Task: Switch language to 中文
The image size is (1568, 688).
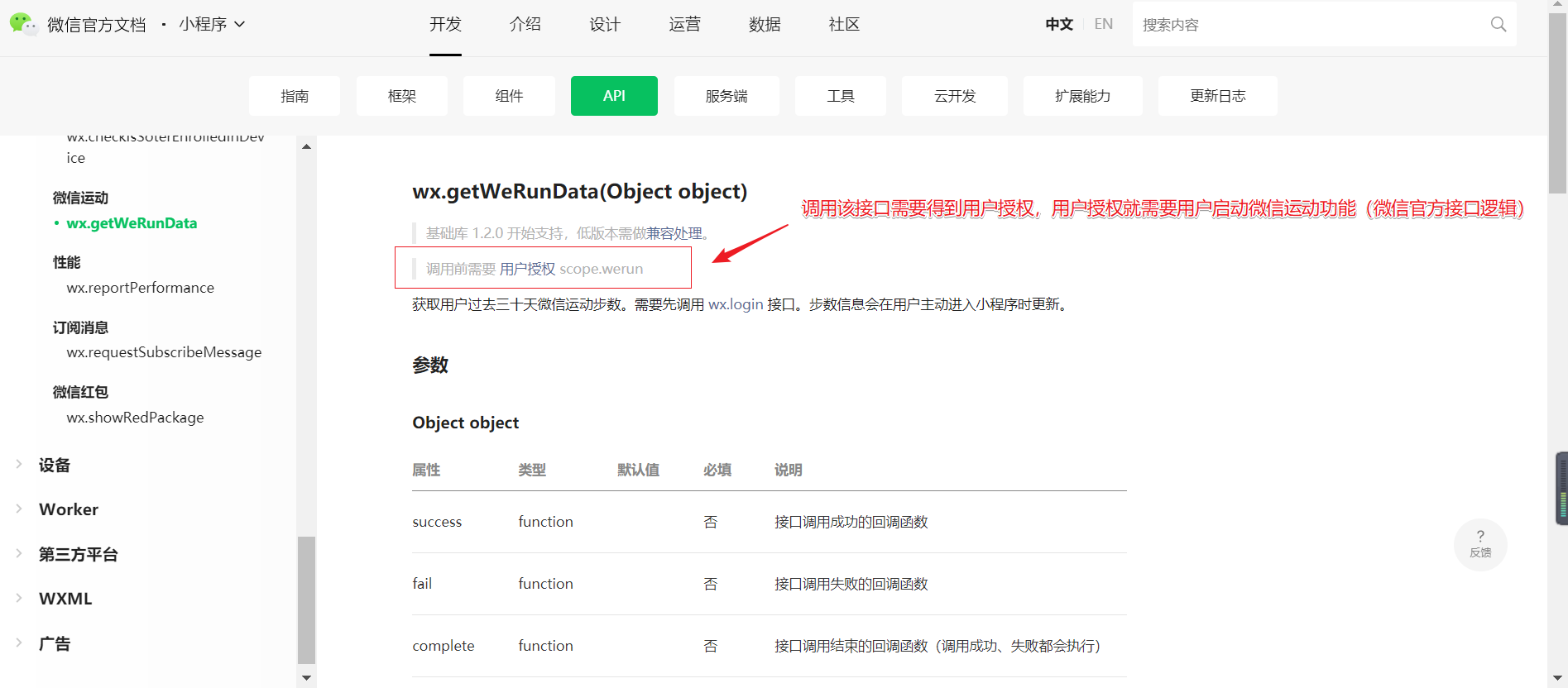Action: tap(1059, 24)
